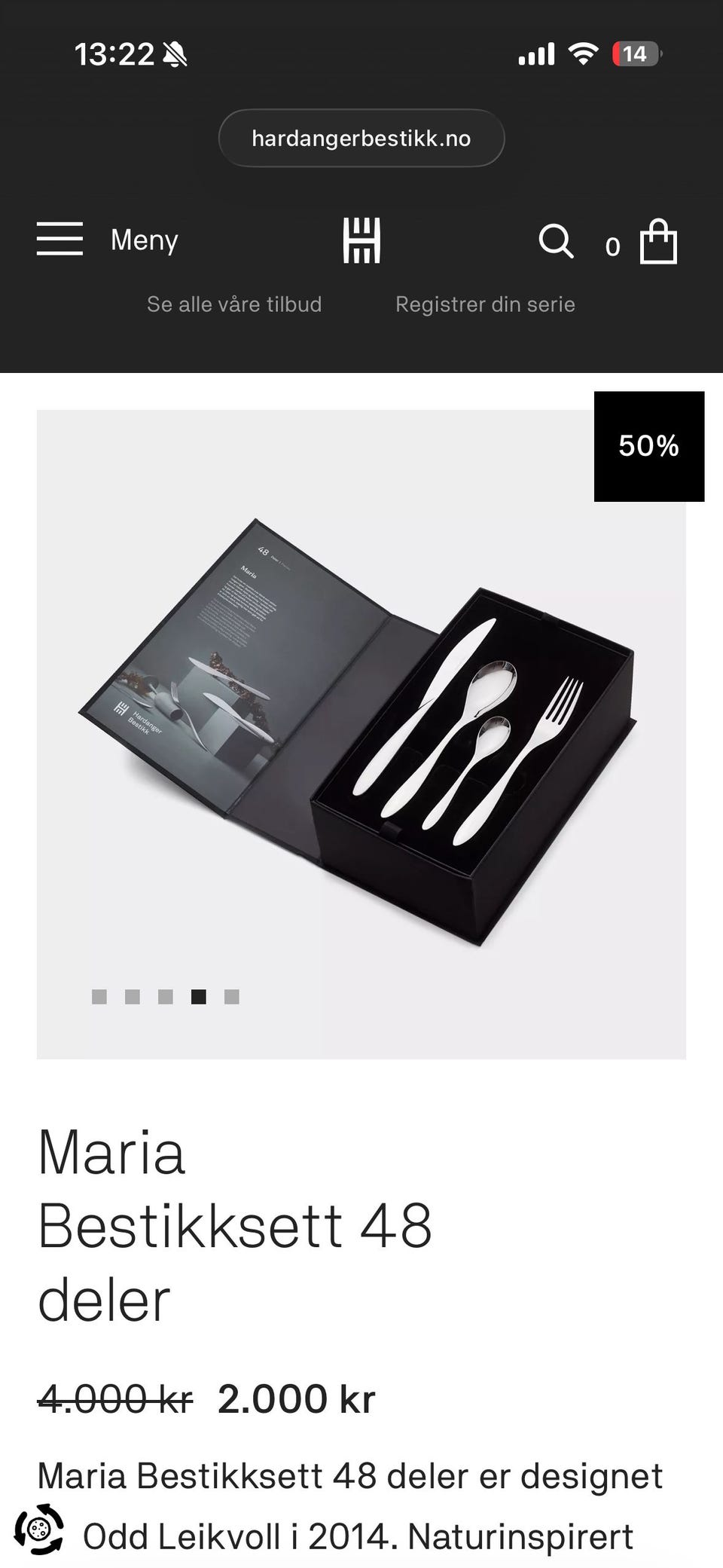723x1568 pixels.
Task: Tap the cookie settings icon
Action: (x=39, y=1529)
